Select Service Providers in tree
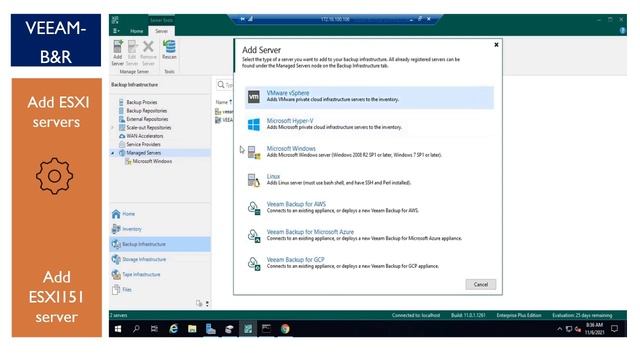The image size is (640, 360). 143,144
